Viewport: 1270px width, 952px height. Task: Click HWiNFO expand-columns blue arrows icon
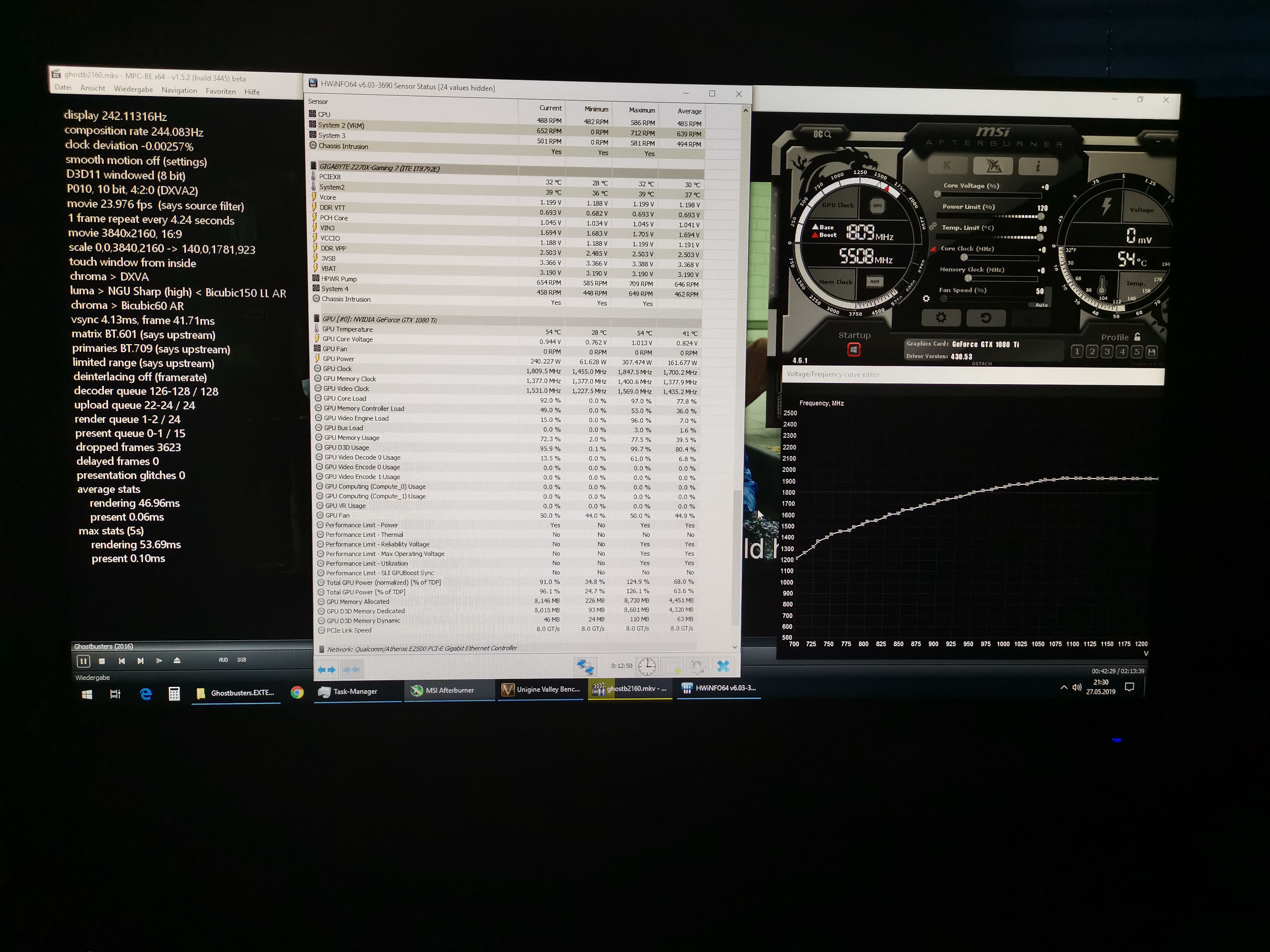pyautogui.click(x=326, y=670)
